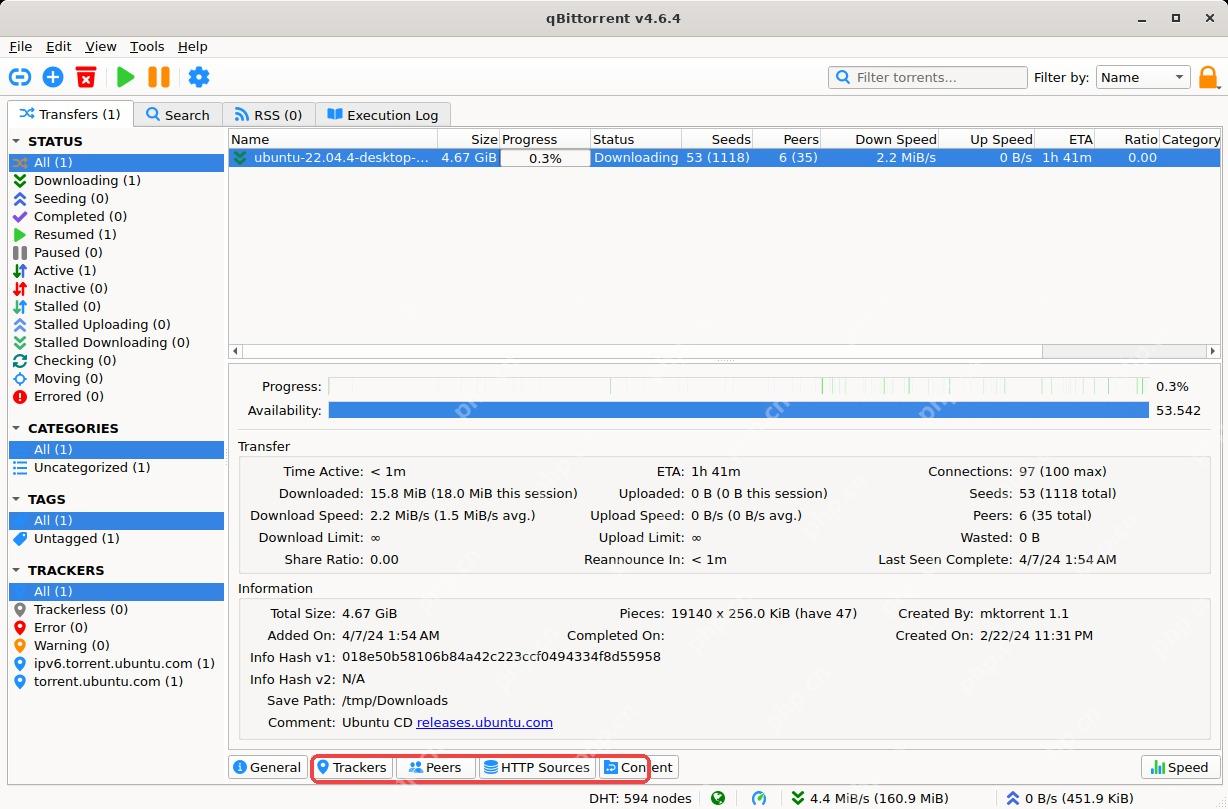
Task: Open the Help menu
Action: click(x=193, y=46)
